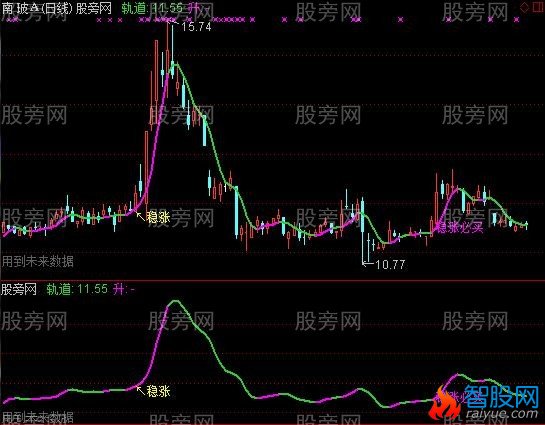The height and width of the screenshot is (425, 545).
Task: Click 用到未来数据 notice in main chart
Action: click(38, 261)
